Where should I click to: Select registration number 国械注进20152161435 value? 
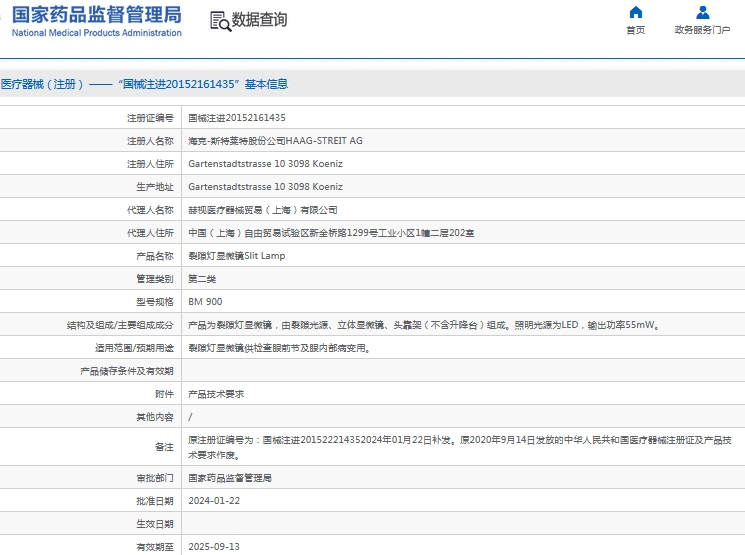point(237,118)
